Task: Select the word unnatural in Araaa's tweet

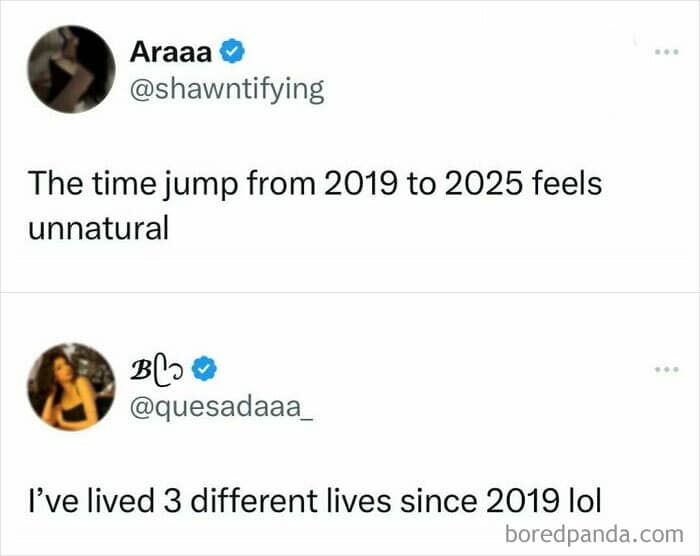Action: 99,228
